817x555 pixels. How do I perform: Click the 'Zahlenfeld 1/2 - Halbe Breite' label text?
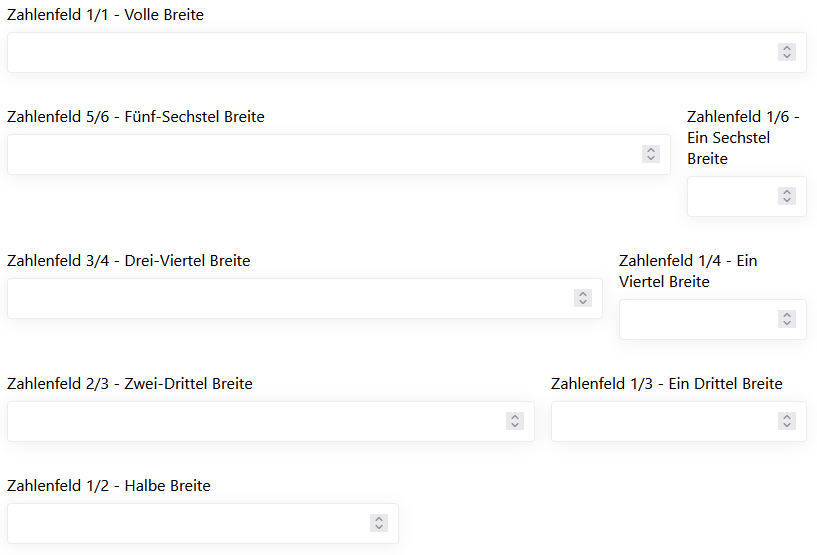pyautogui.click(x=109, y=486)
